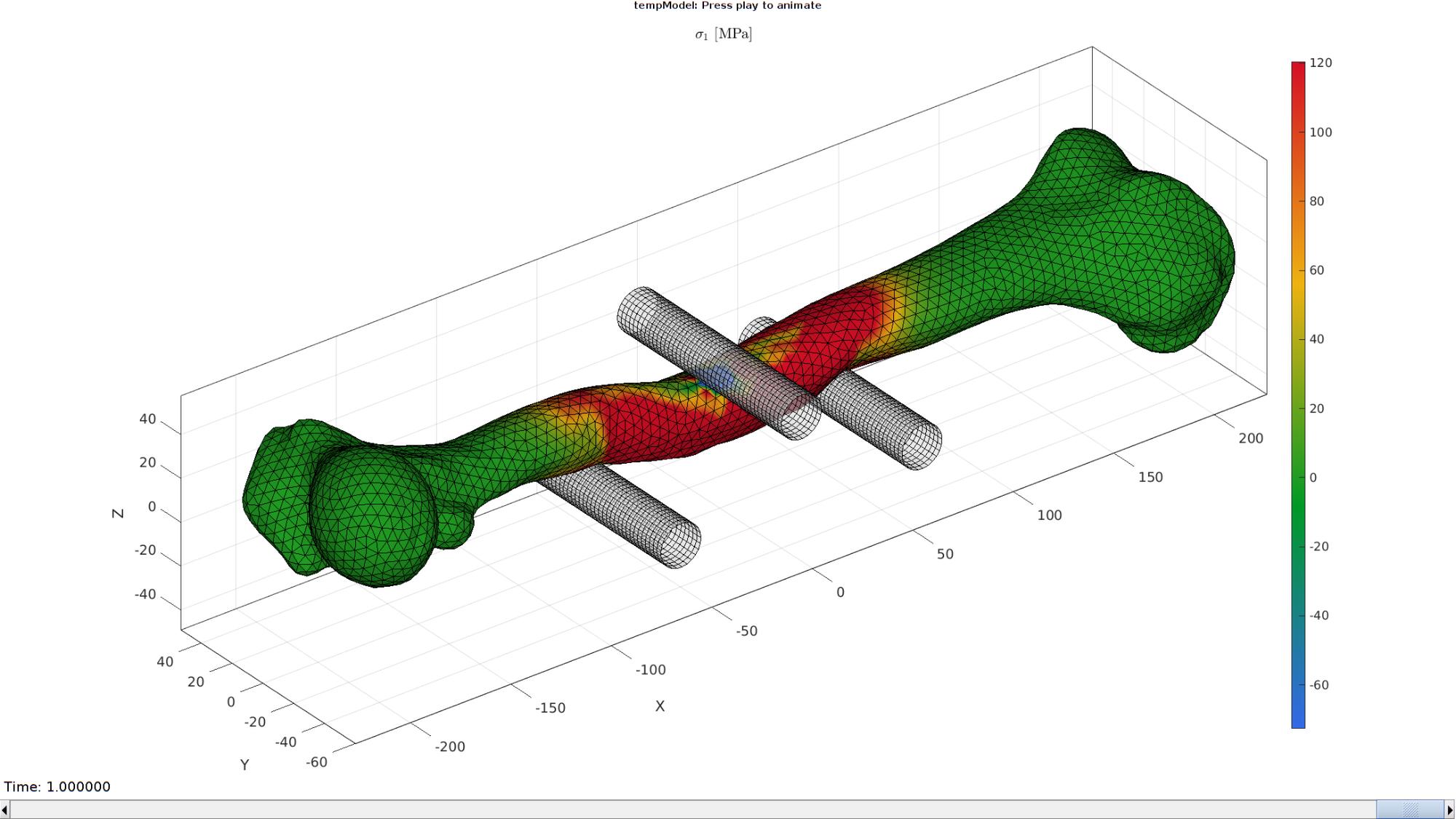Click the femoral head on the bone mesh
This screenshot has height=819, width=1456.
pyautogui.click(x=373, y=515)
